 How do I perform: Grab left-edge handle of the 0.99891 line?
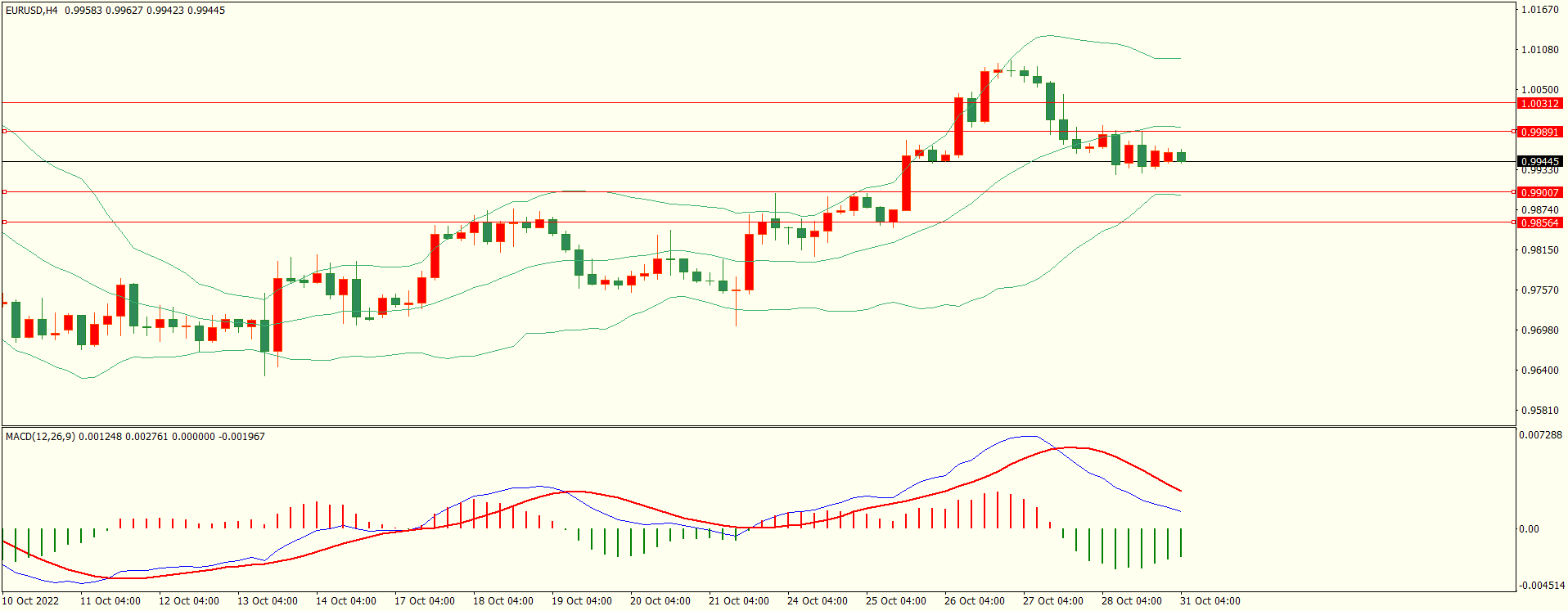tap(4, 131)
